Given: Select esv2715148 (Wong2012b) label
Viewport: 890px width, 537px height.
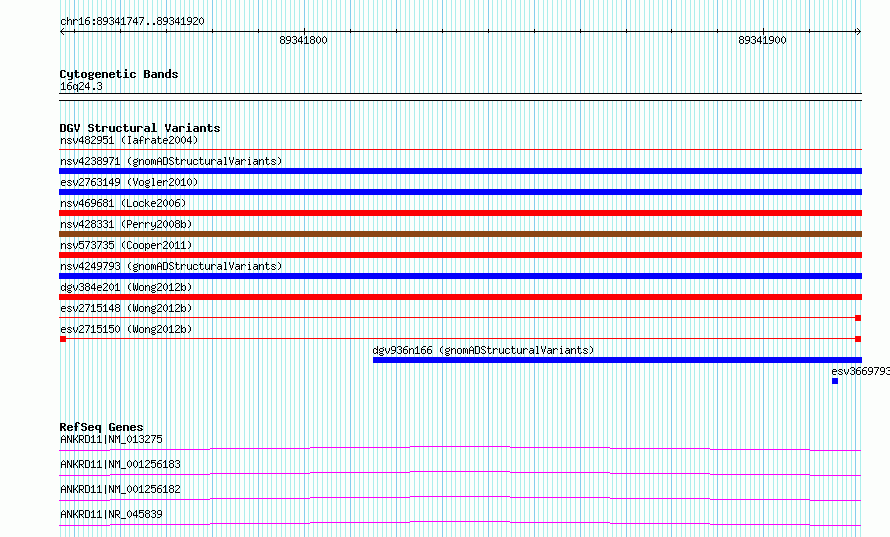Looking at the screenshot, I should click(126, 308).
